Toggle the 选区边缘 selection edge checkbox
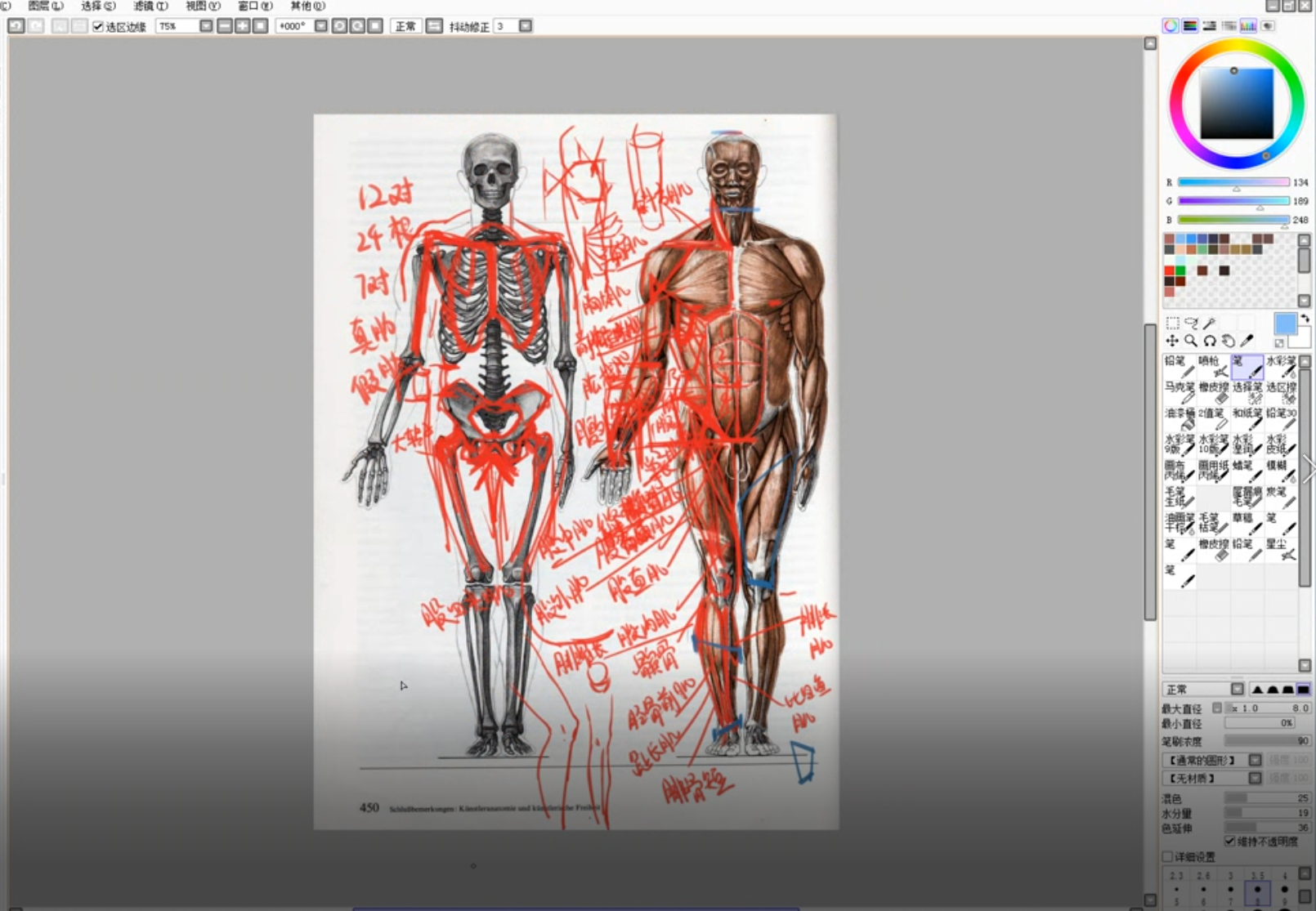The image size is (1316, 911). coord(98,27)
